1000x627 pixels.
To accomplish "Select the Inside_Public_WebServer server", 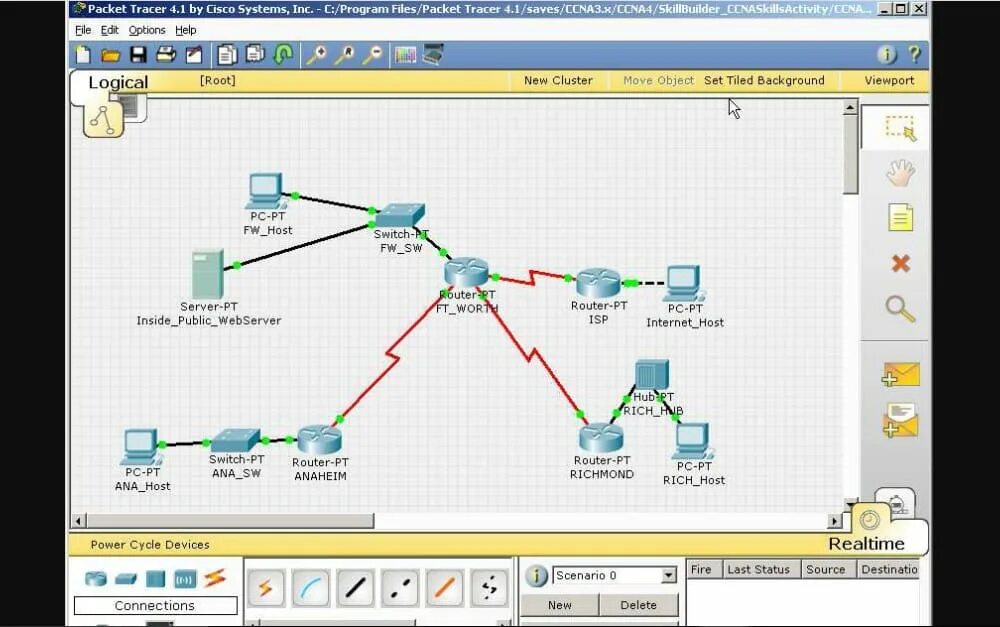I will [208, 274].
